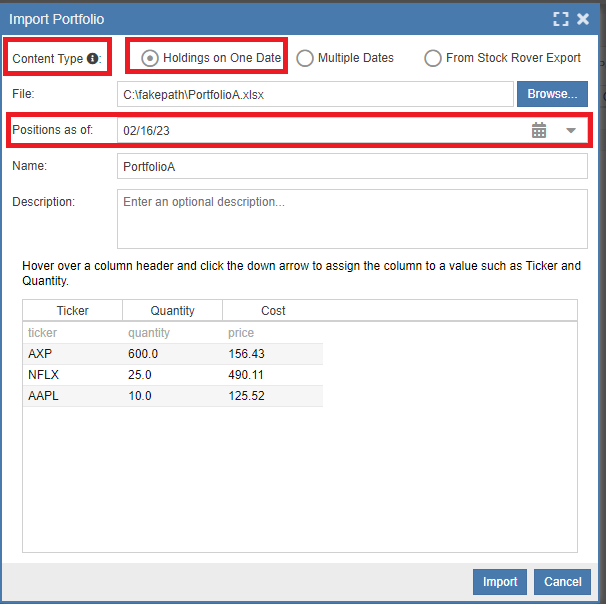The image size is (606, 604).
Task: Click the File path input field
Action: 314,94
